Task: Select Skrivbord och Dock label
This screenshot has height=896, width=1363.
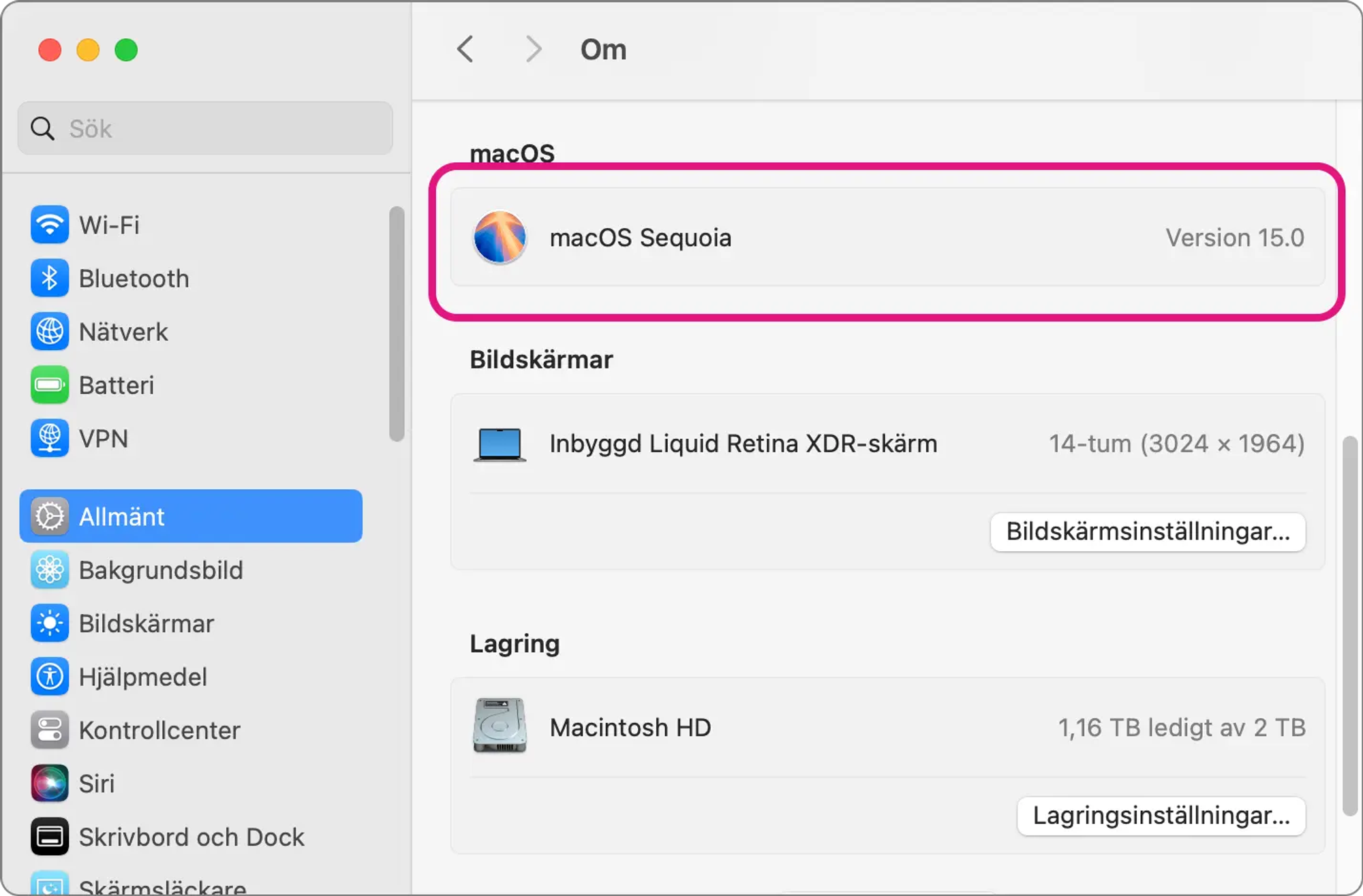Action: 192,837
